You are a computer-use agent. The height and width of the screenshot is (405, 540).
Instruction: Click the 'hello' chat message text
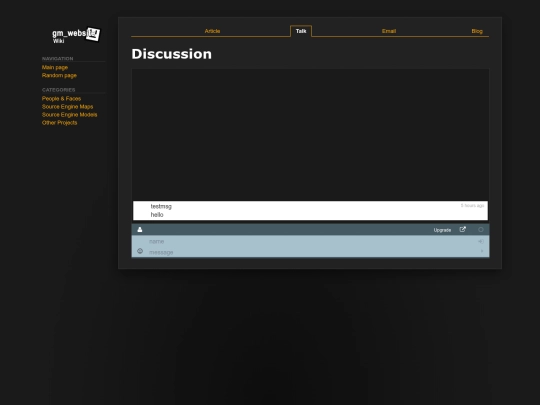point(157,215)
